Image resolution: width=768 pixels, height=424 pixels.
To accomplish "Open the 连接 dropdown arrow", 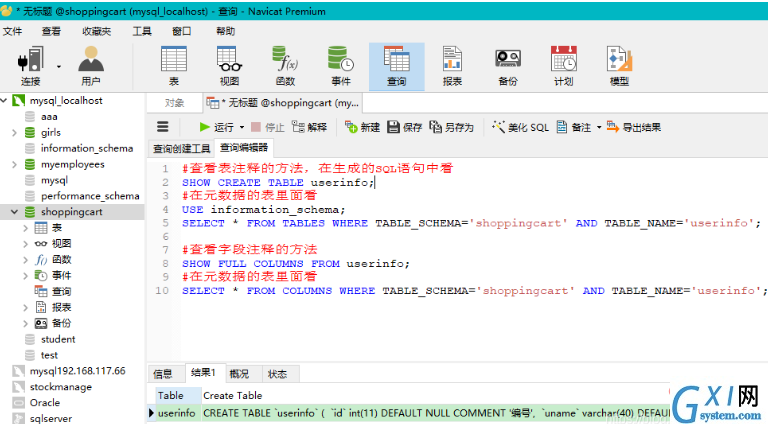I will [59, 67].
